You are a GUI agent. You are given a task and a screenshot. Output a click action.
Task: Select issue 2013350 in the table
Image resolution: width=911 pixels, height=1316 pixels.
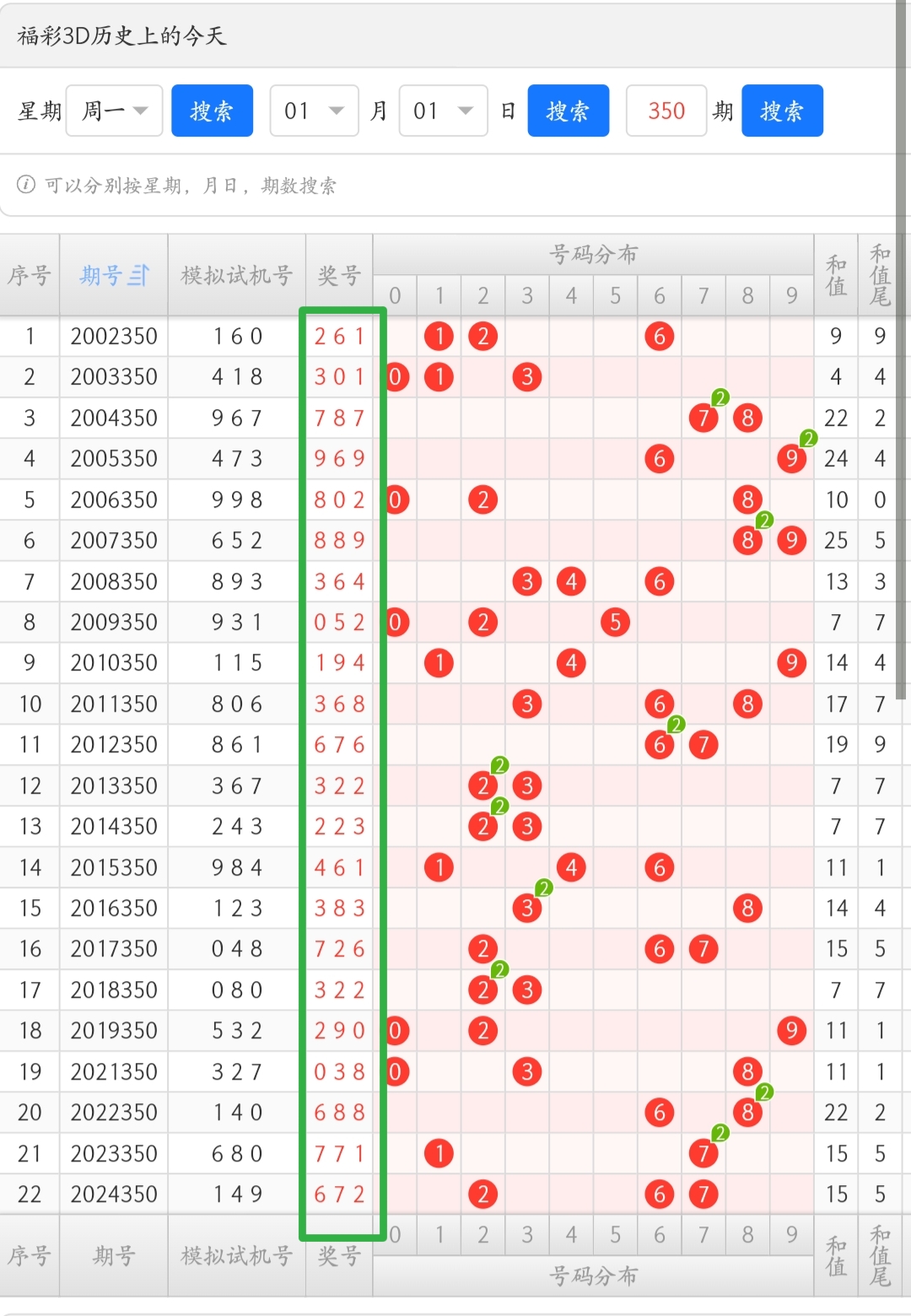tap(114, 785)
